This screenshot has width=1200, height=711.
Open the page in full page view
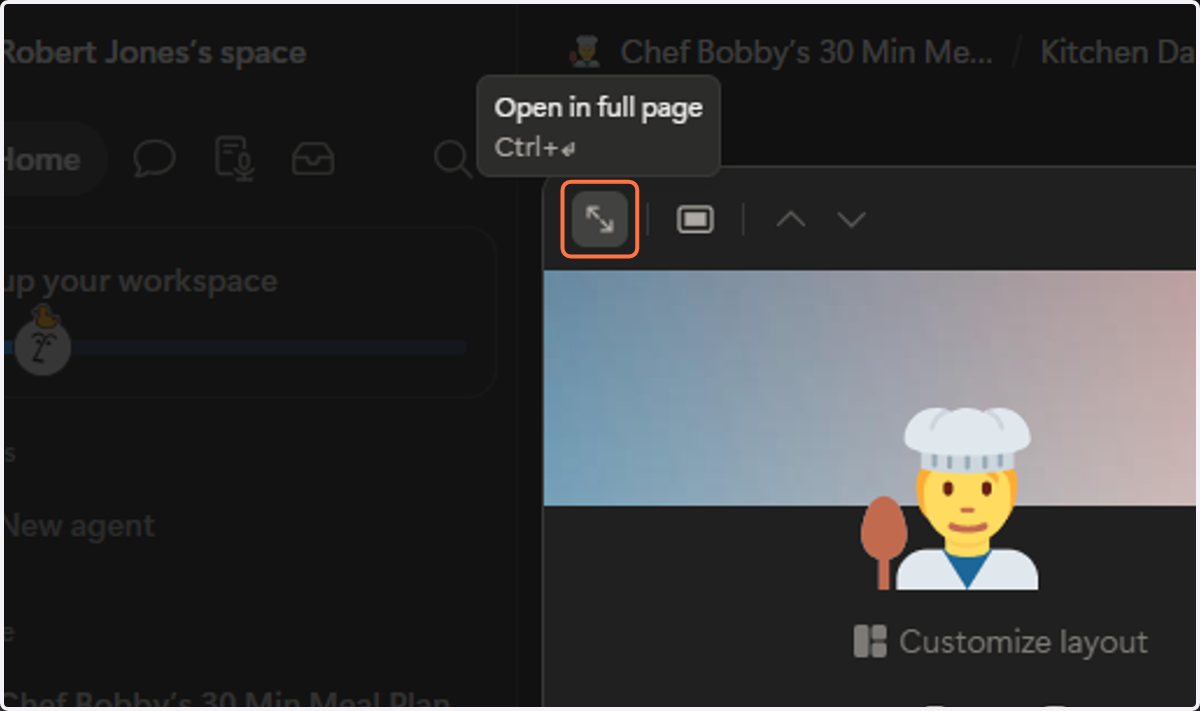599,219
